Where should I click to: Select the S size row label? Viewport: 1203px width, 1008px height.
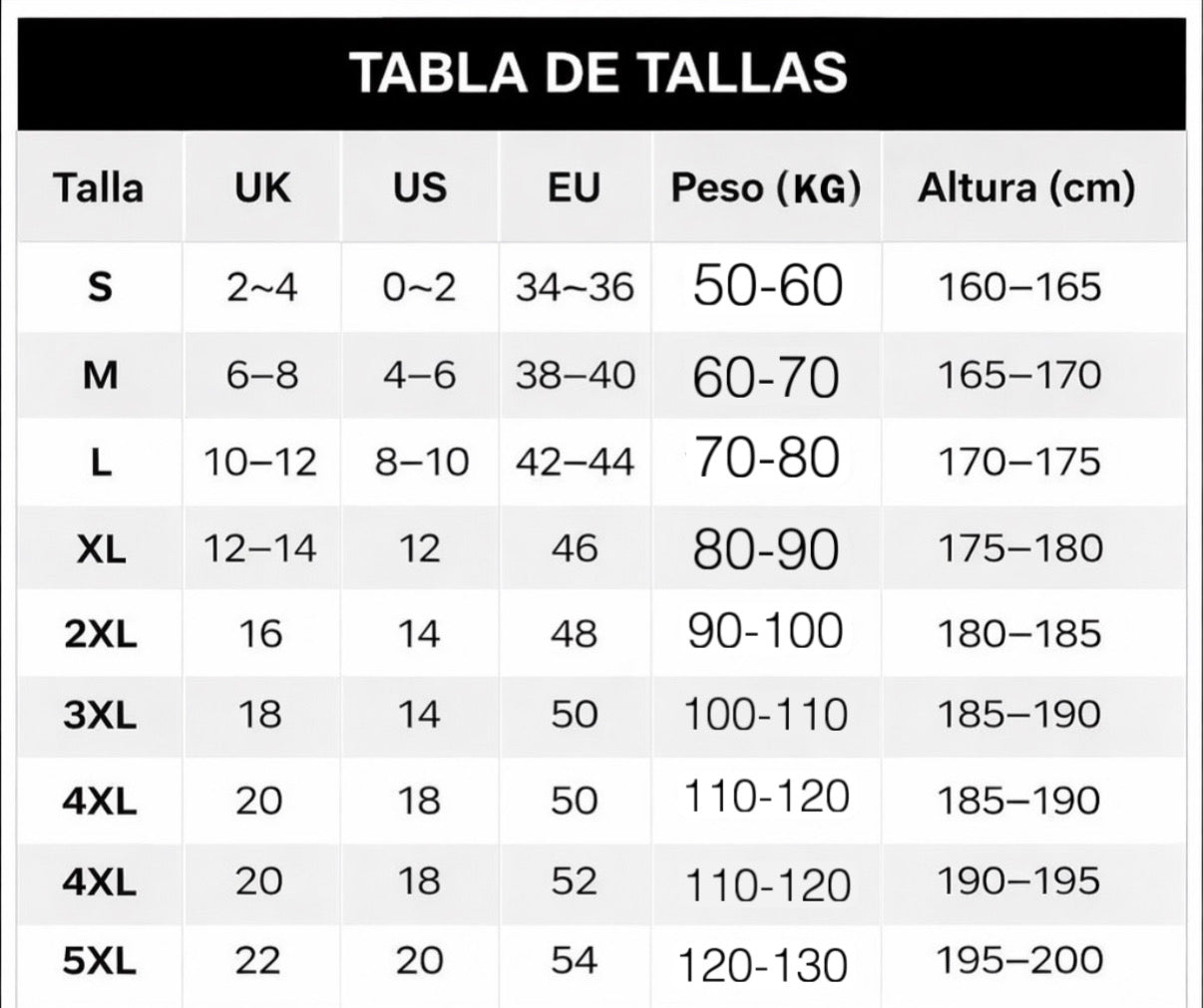click(x=100, y=287)
